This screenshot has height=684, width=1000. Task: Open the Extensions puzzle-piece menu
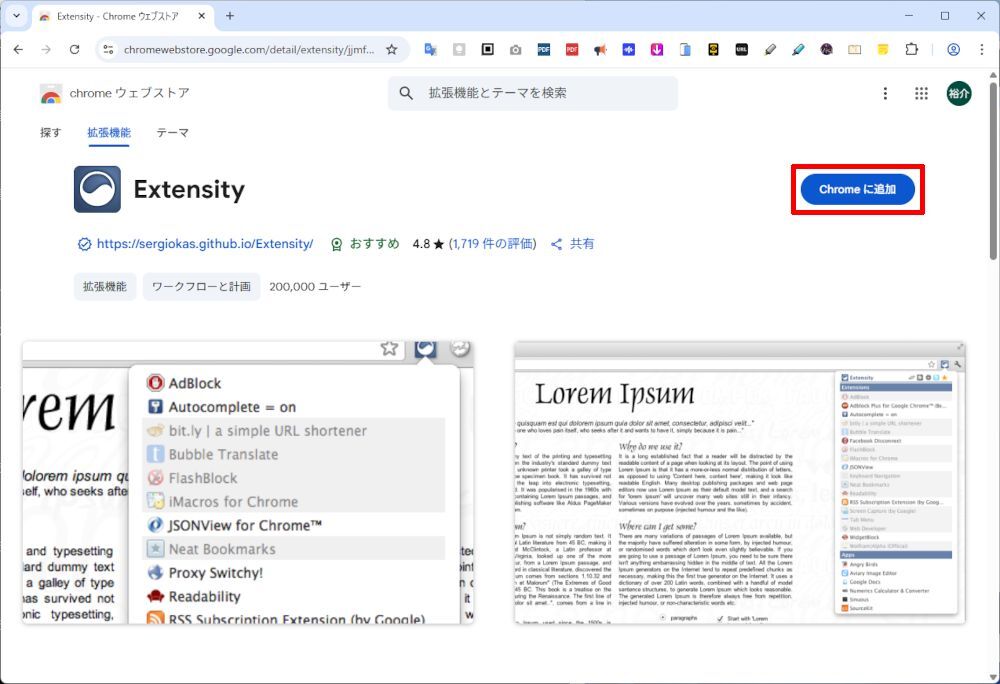click(x=911, y=50)
